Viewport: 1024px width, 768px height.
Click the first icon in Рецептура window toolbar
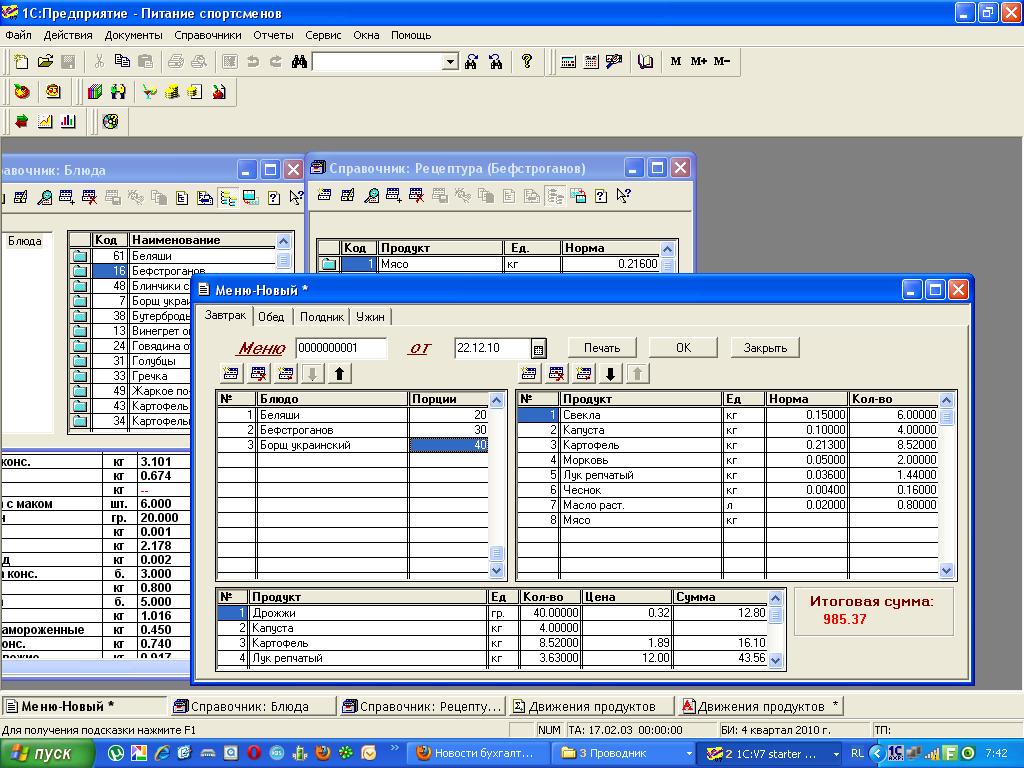324,195
